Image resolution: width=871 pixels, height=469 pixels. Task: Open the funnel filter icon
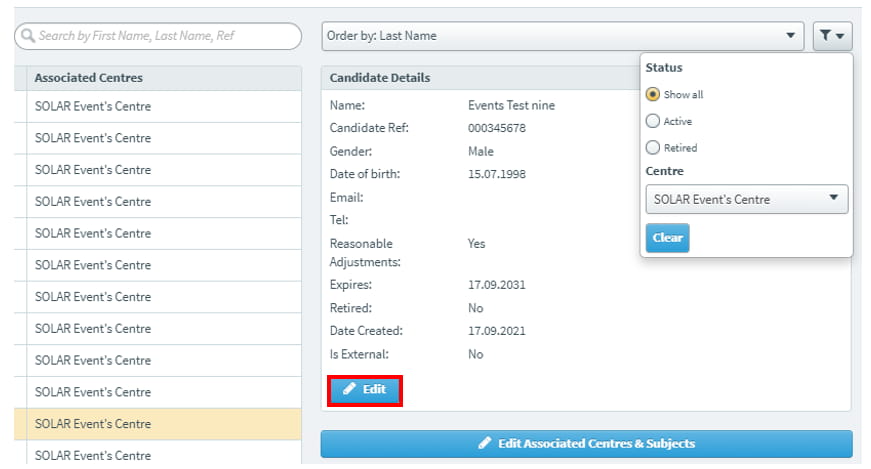click(832, 36)
